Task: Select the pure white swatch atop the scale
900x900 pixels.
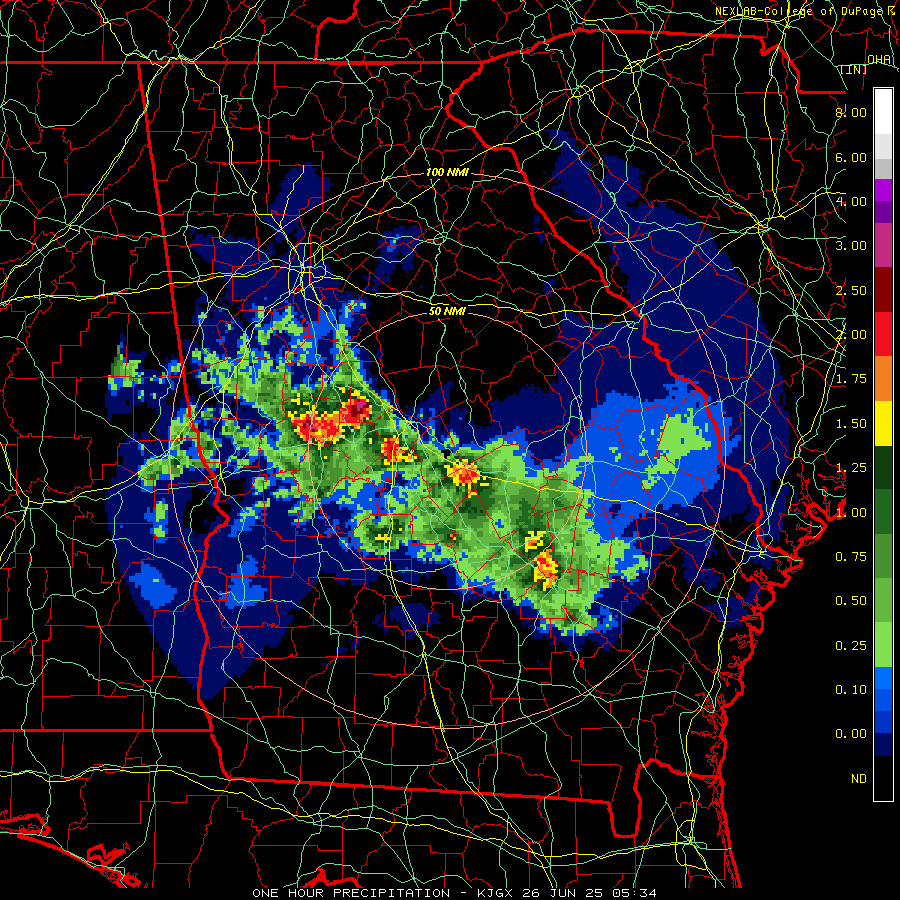Action: click(x=883, y=112)
